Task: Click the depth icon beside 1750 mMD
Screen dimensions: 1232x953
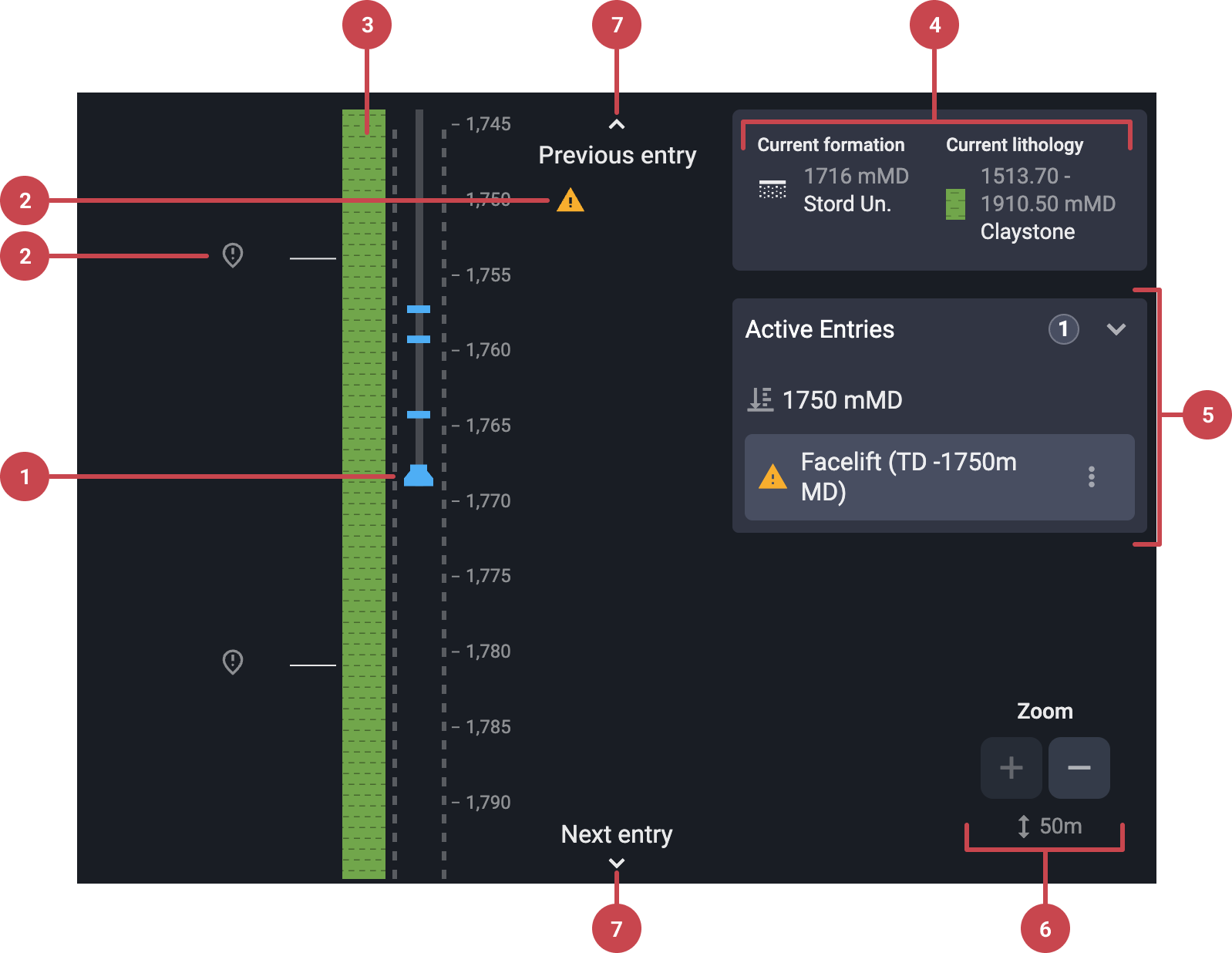Action: (x=760, y=399)
